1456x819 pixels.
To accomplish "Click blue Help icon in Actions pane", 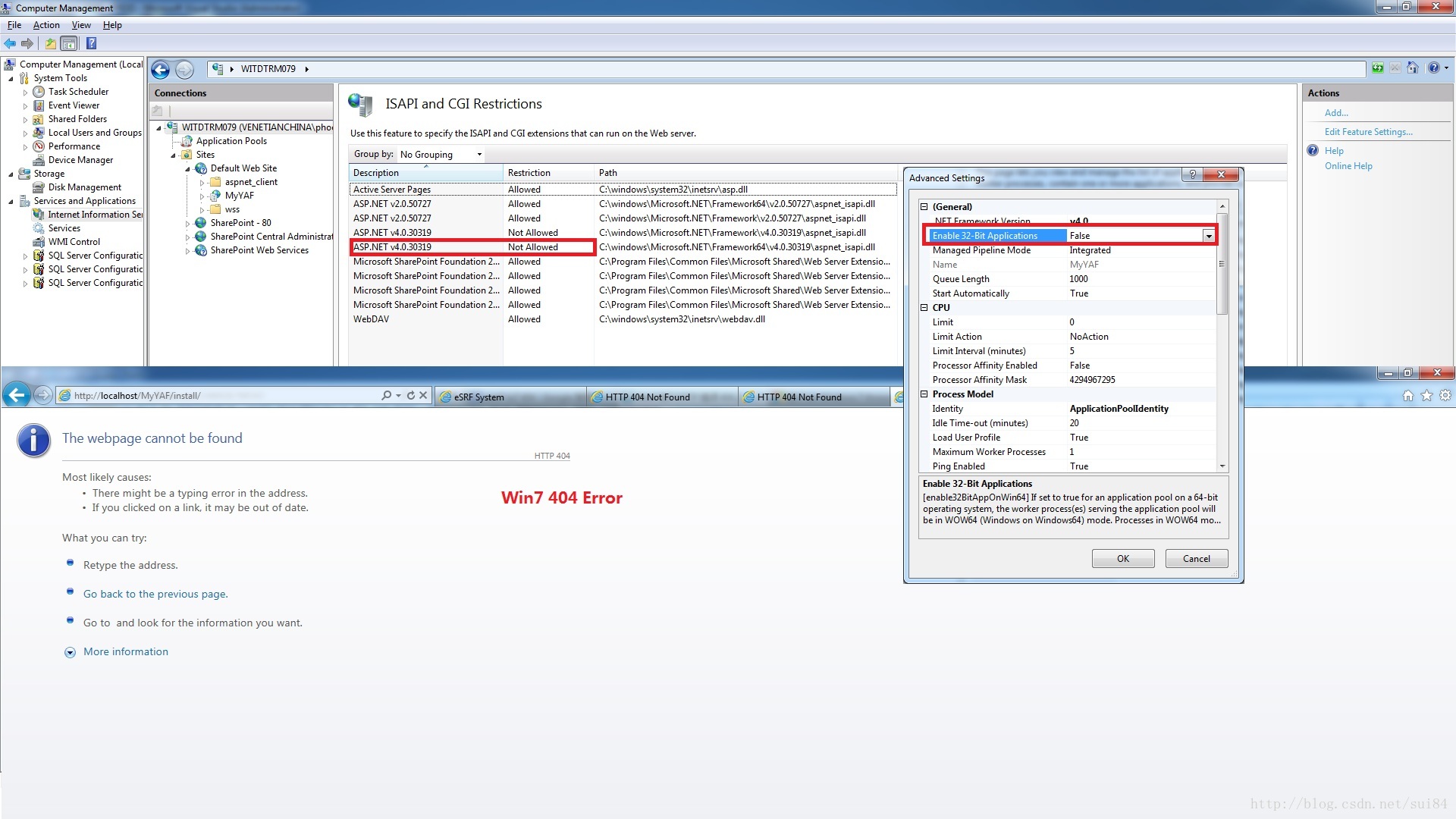I will (1313, 151).
